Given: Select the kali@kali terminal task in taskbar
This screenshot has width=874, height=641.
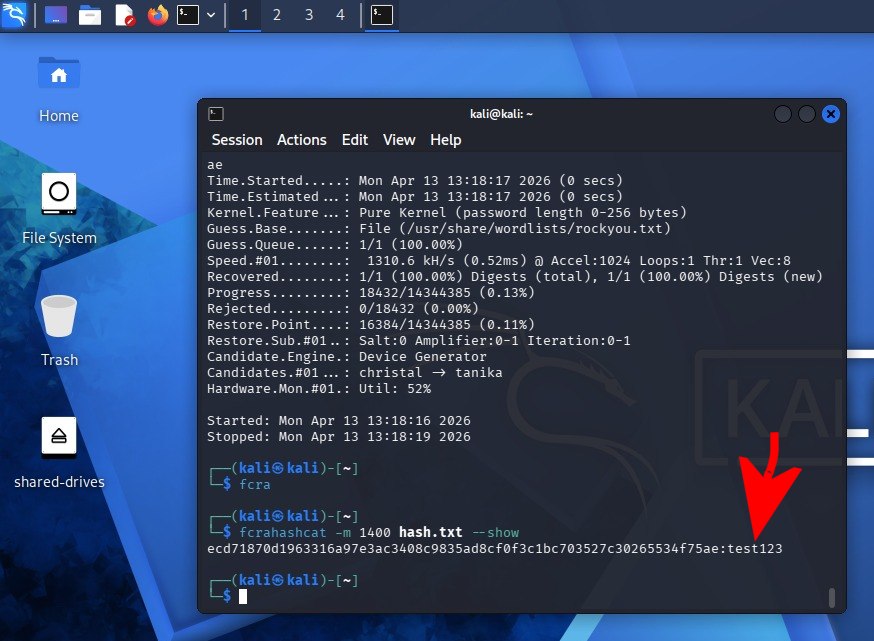Looking at the screenshot, I should [380, 16].
